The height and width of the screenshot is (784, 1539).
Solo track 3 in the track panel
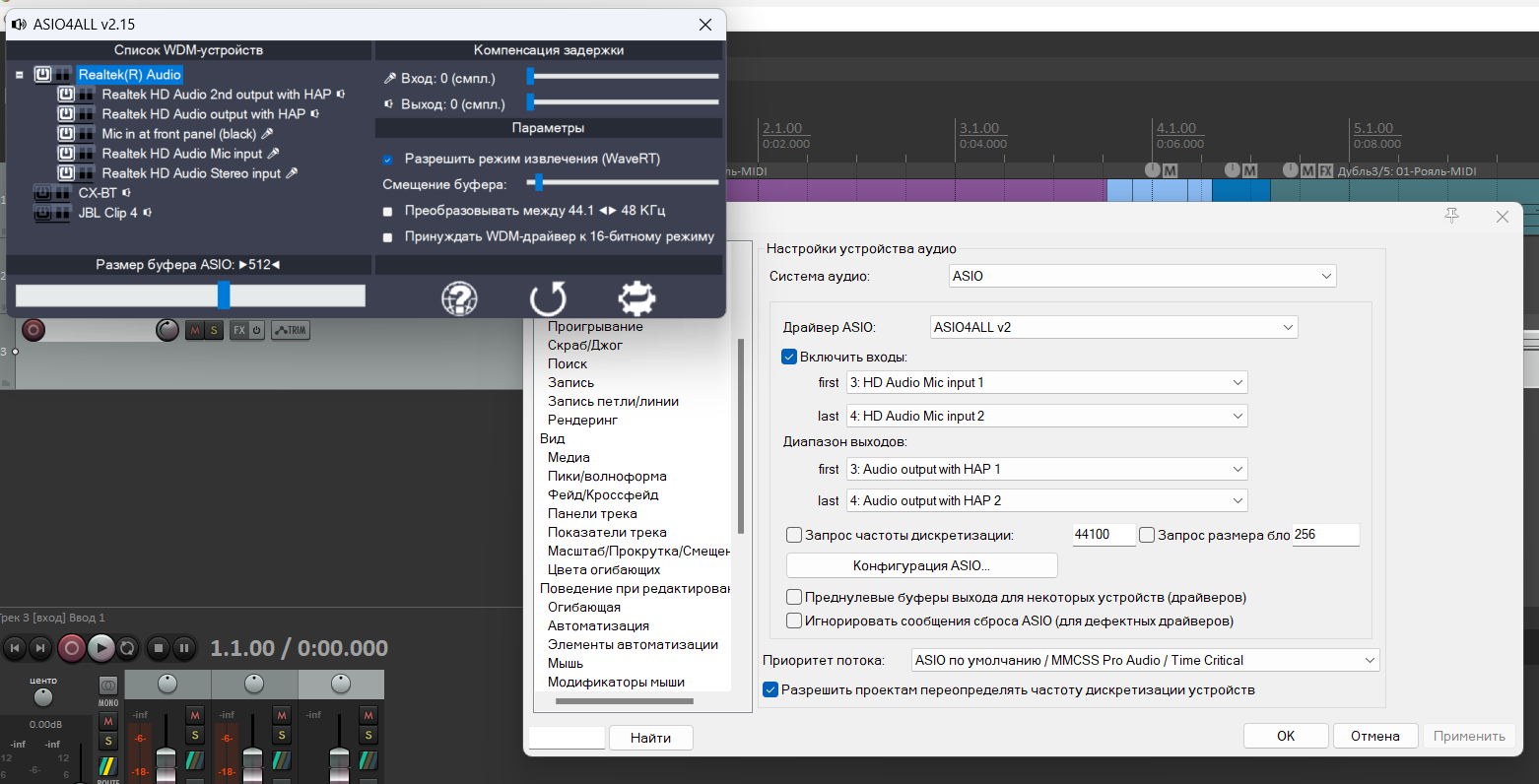point(213,330)
